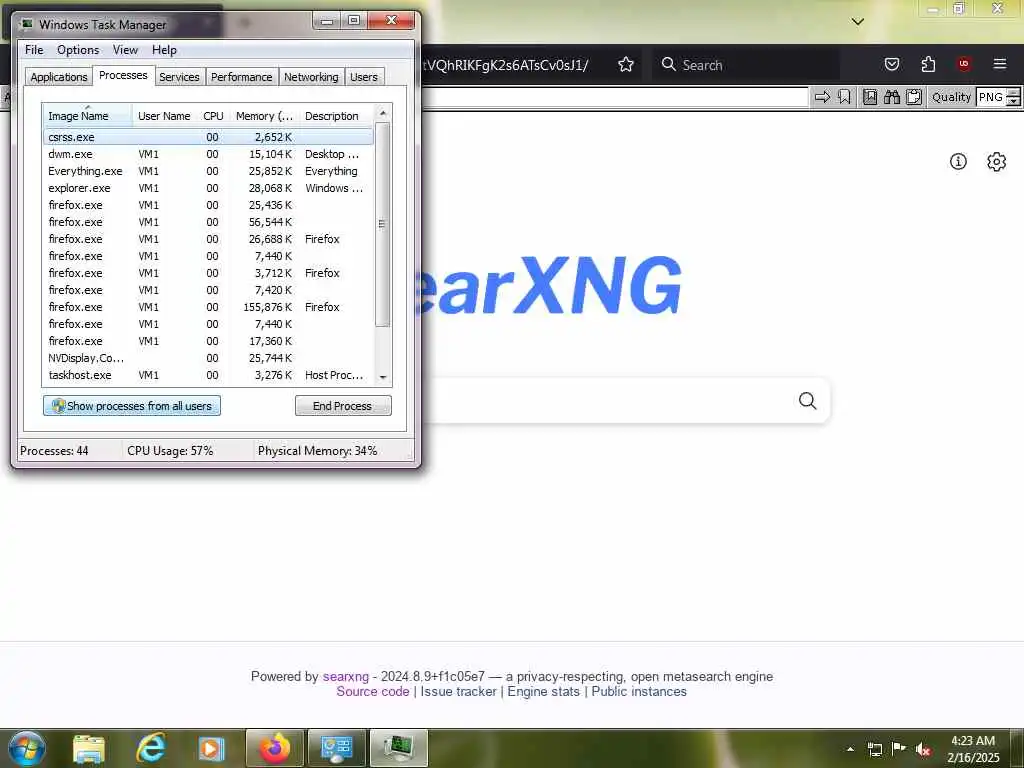
Task: Launch Internet Explorer from the taskbar
Action: coord(150,748)
